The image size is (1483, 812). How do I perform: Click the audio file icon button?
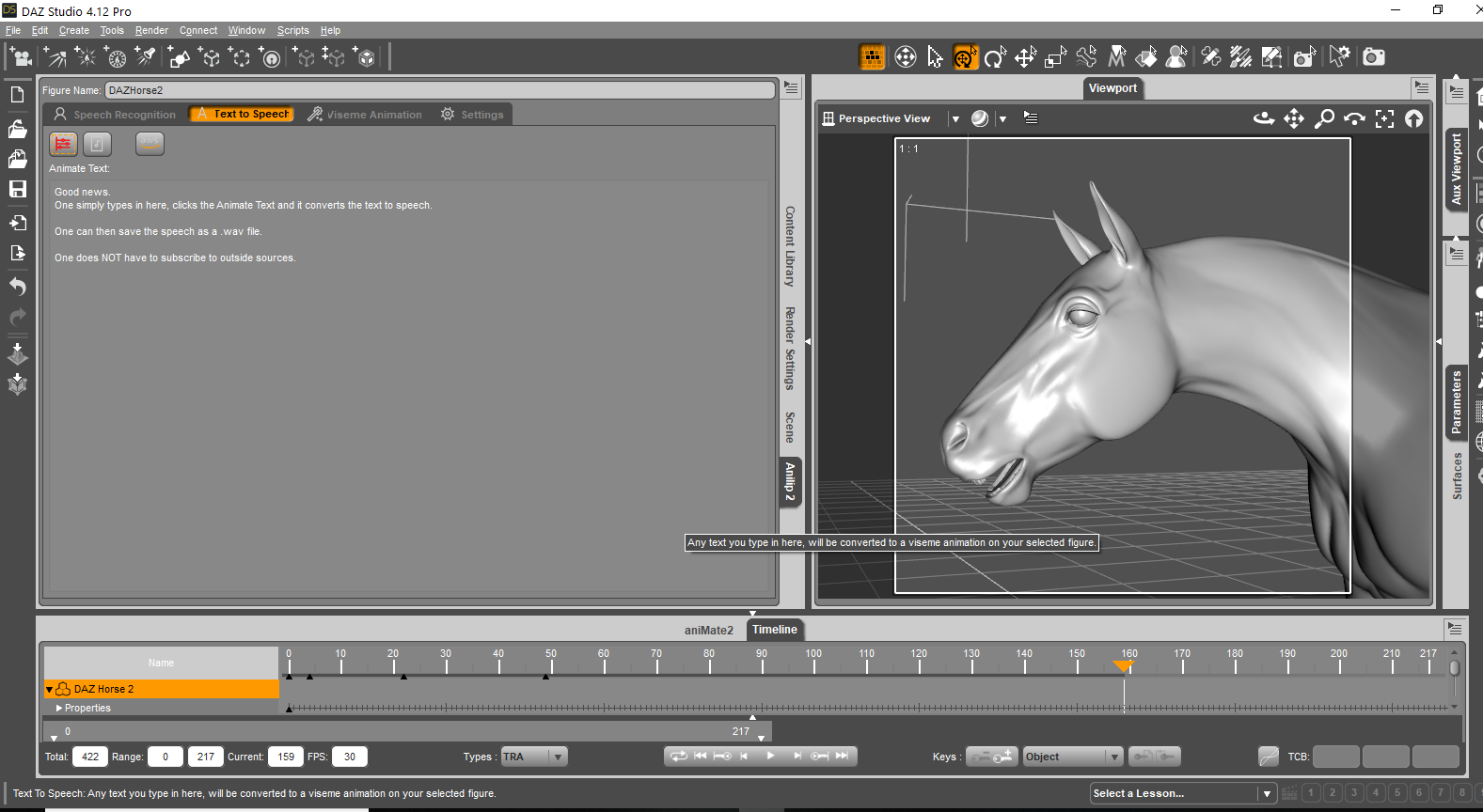97,144
